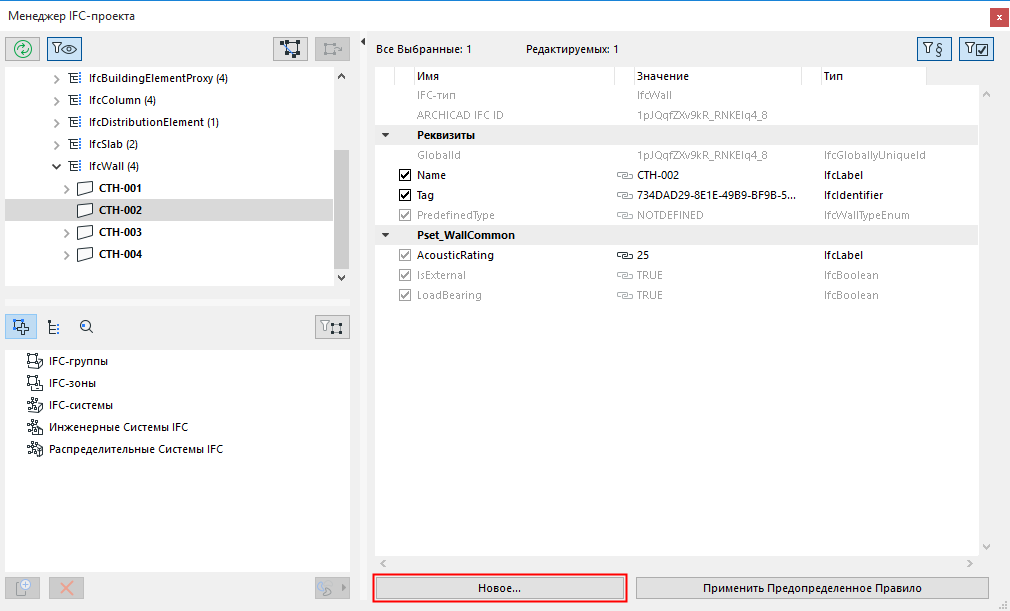This screenshot has width=1010, height=611.
Task: Uncheck the Tag property checkbox
Action: (x=405, y=195)
